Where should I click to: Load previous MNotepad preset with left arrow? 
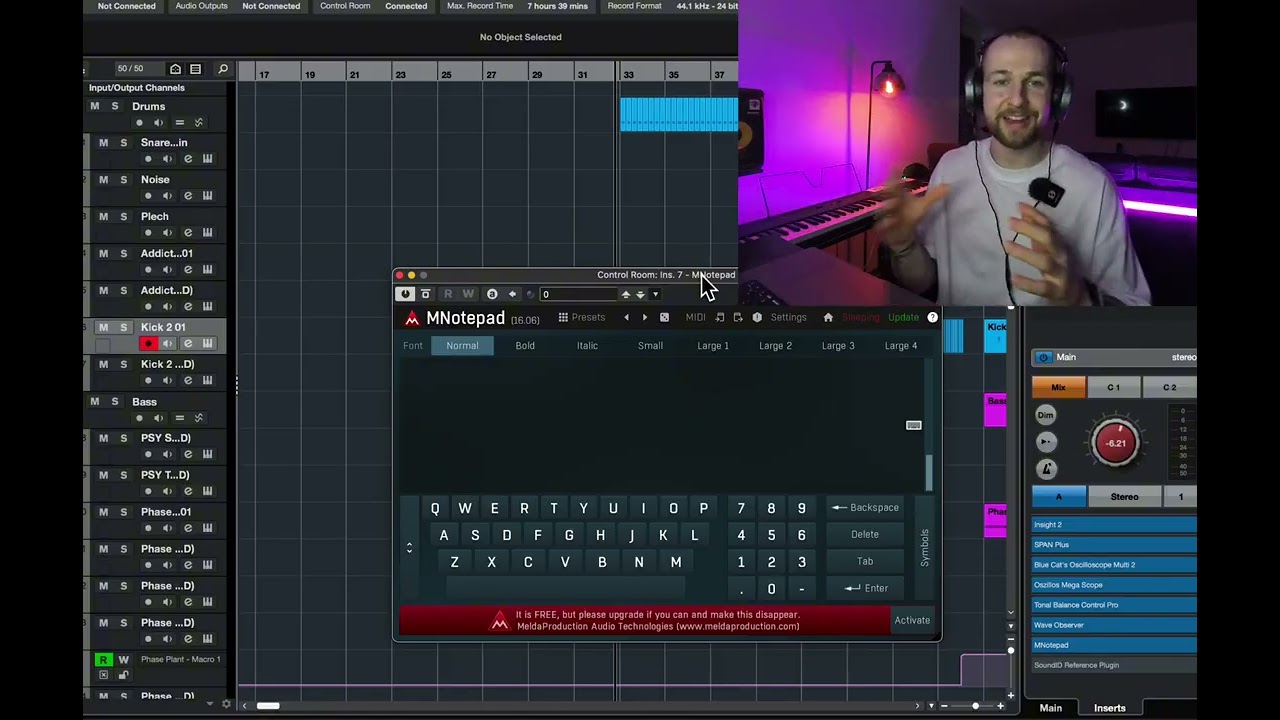pyautogui.click(x=627, y=317)
